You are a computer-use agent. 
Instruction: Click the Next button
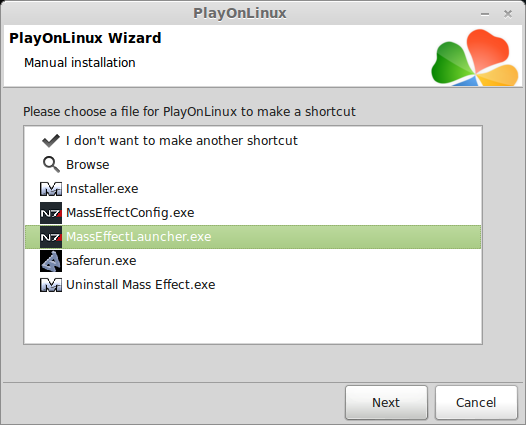click(x=386, y=402)
